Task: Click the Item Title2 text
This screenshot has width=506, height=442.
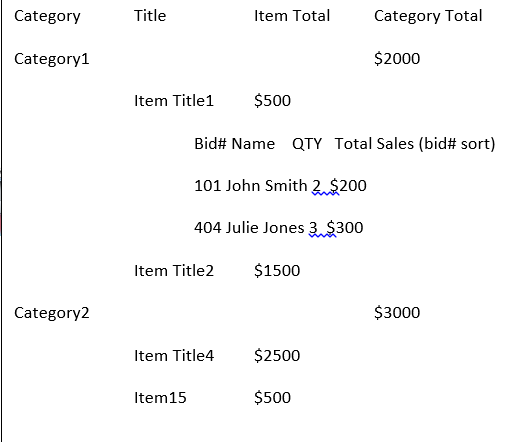Action: 174,271
